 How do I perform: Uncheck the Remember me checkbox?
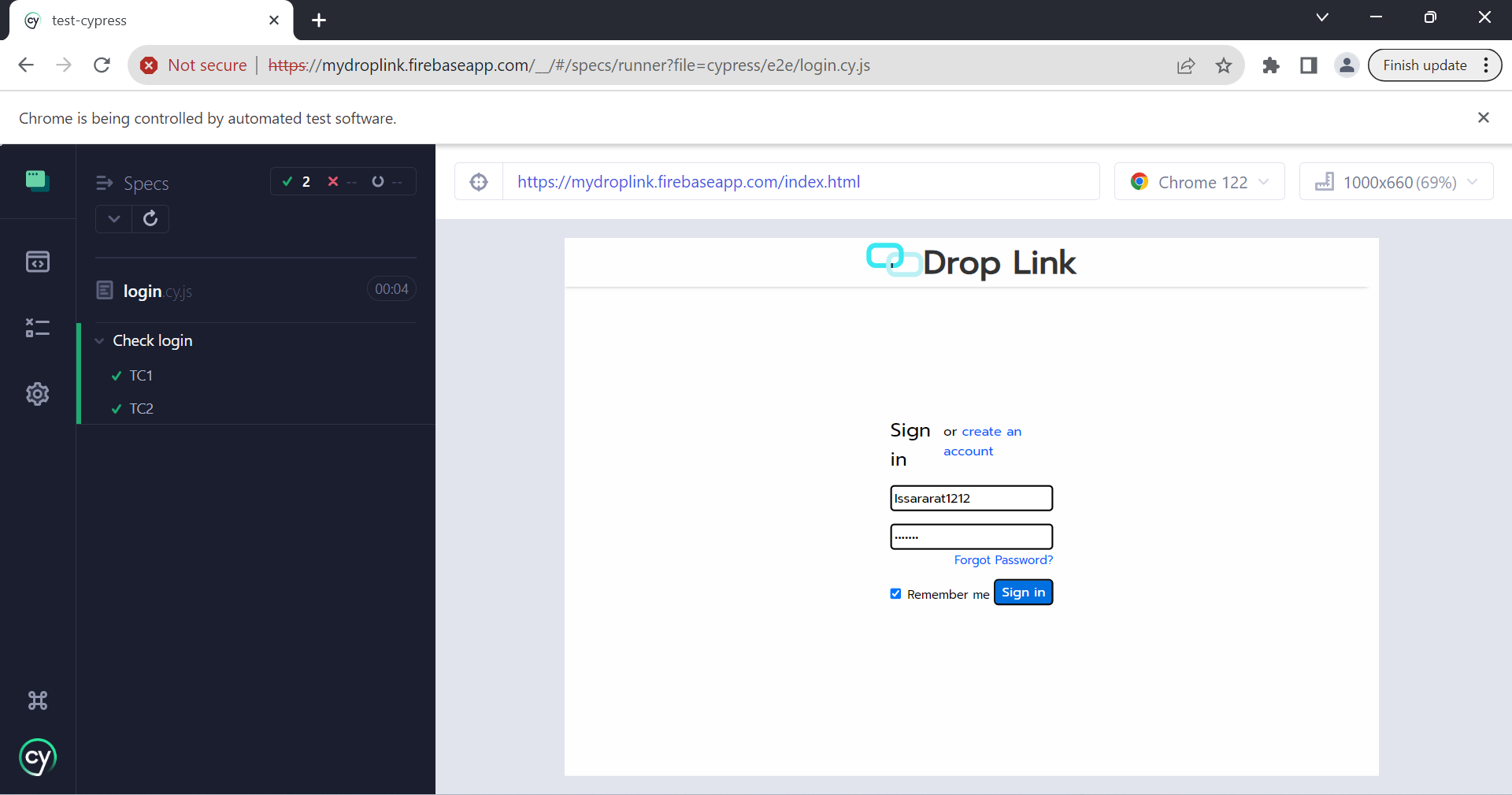(x=895, y=594)
